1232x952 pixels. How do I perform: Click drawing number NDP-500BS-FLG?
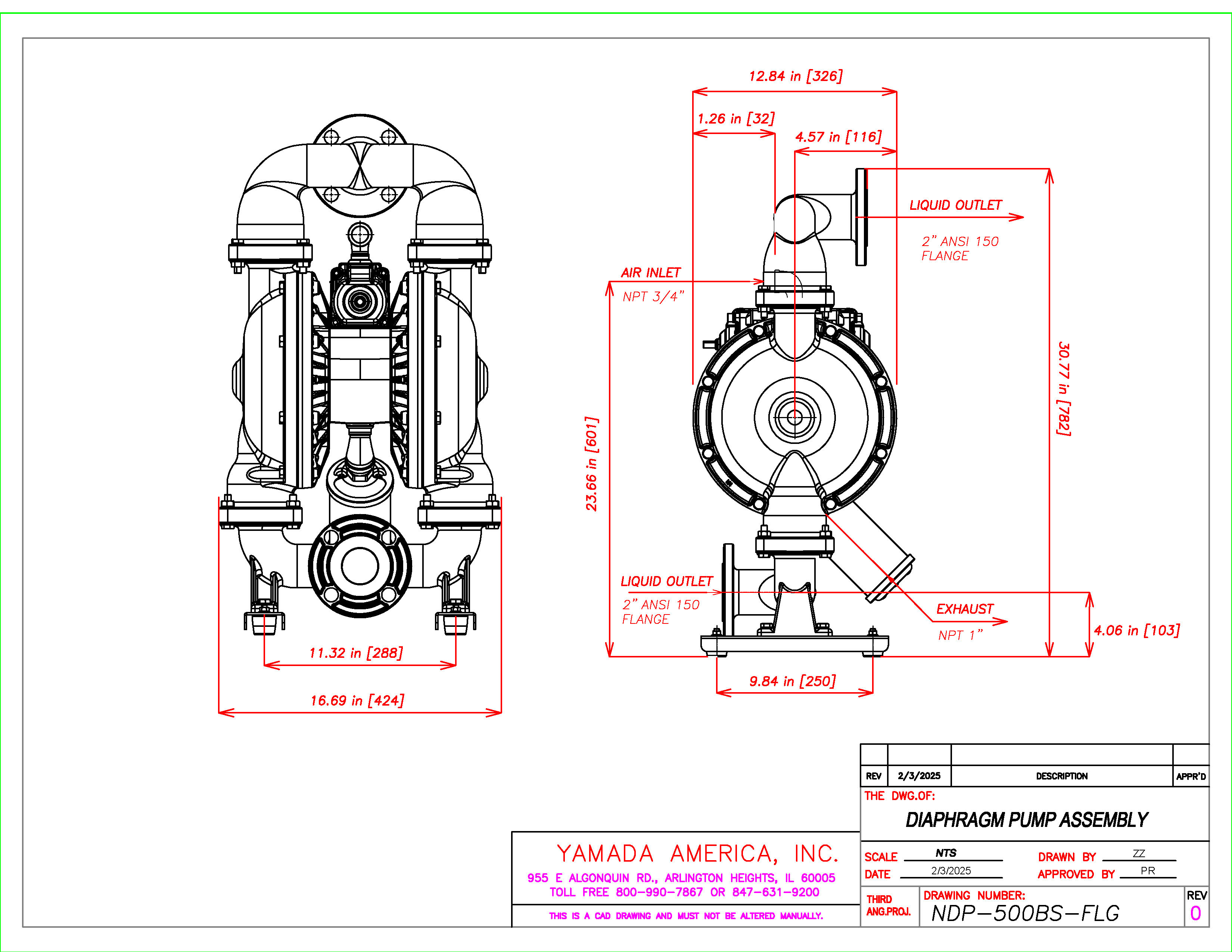(1024, 913)
